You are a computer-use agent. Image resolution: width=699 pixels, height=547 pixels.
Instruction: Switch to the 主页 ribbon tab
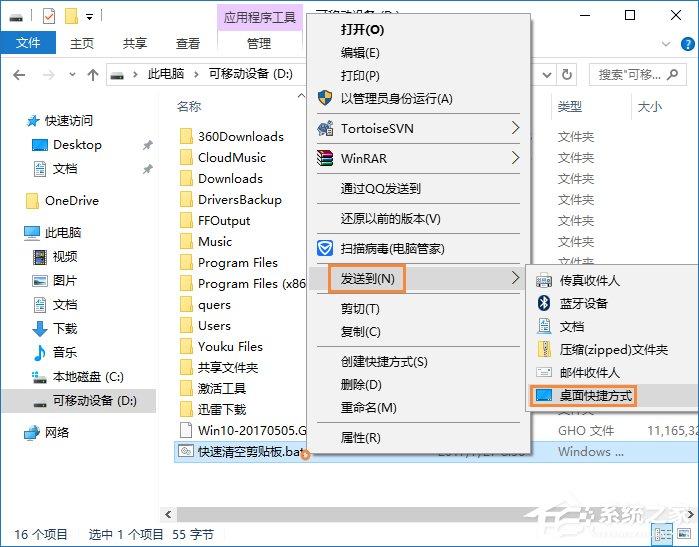click(82, 43)
